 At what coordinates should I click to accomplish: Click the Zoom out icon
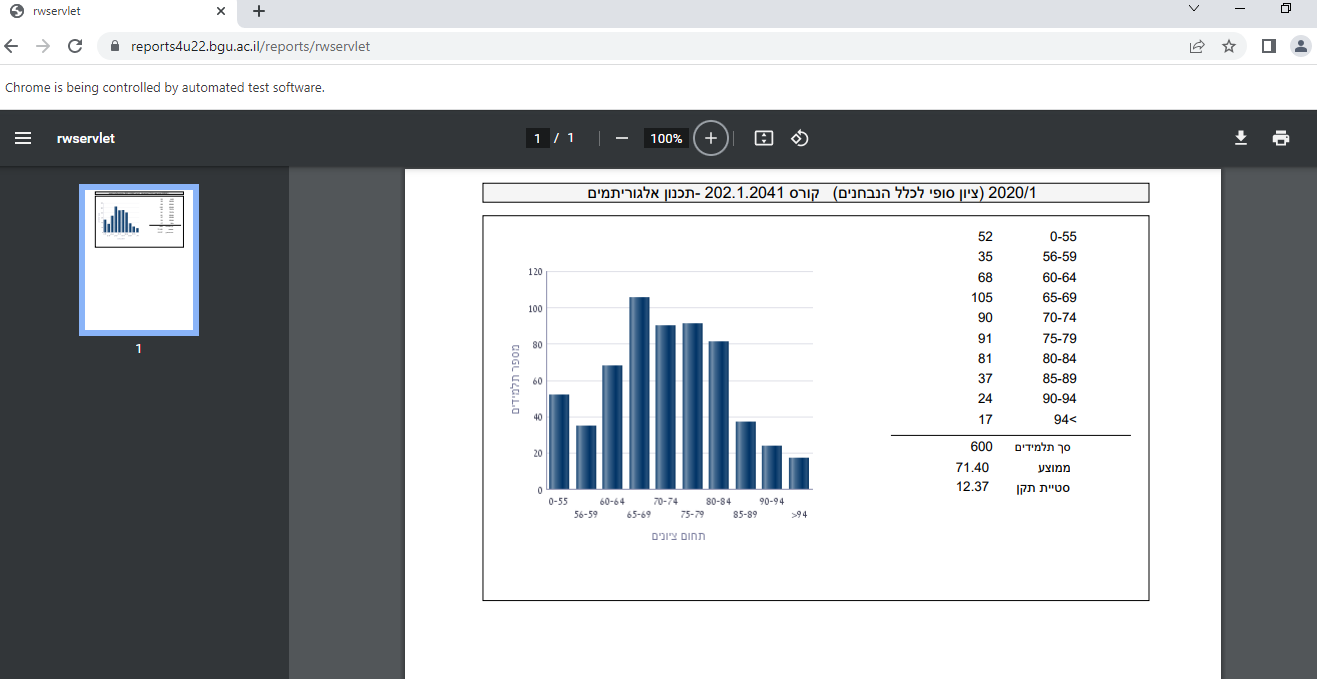point(622,138)
